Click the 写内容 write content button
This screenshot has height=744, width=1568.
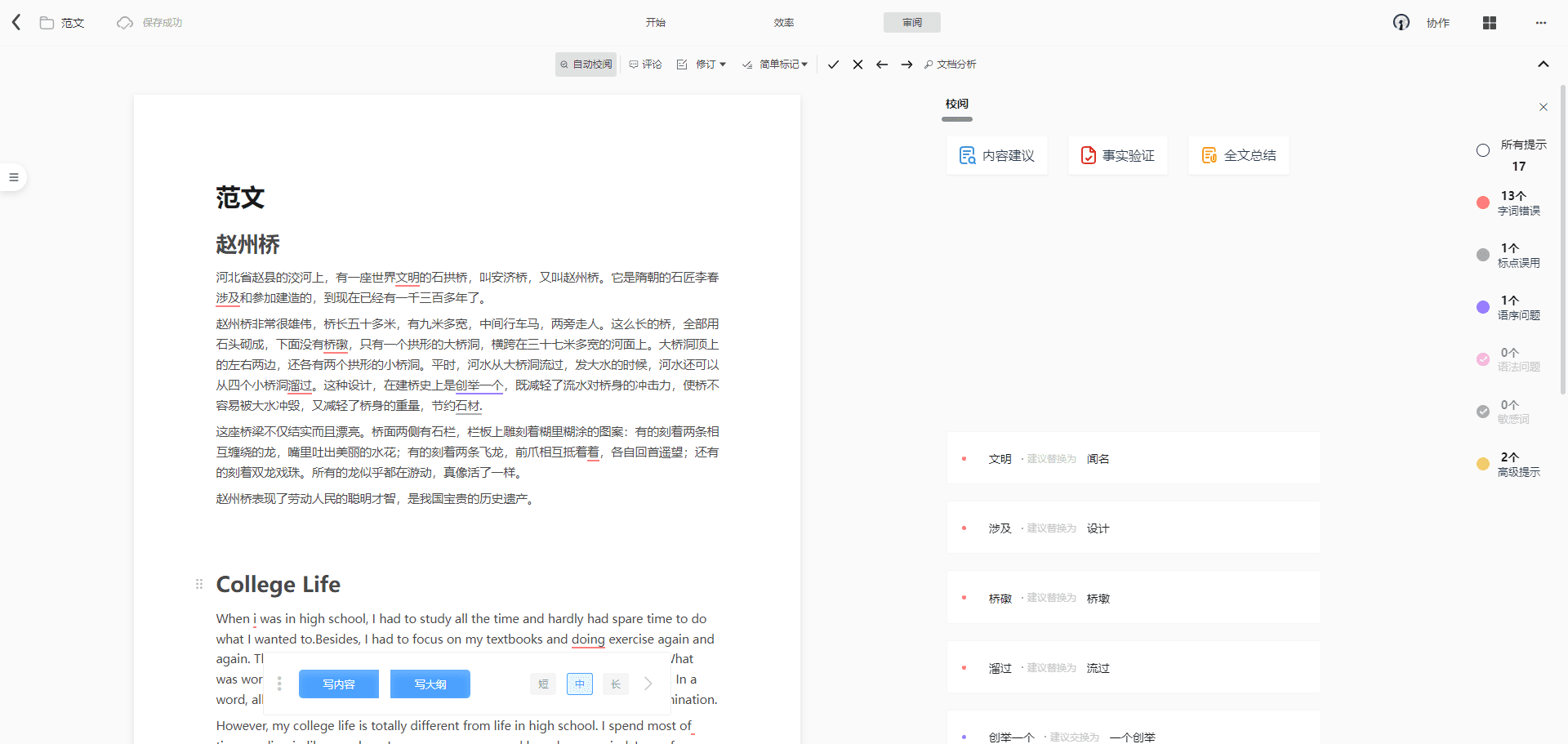click(x=339, y=684)
